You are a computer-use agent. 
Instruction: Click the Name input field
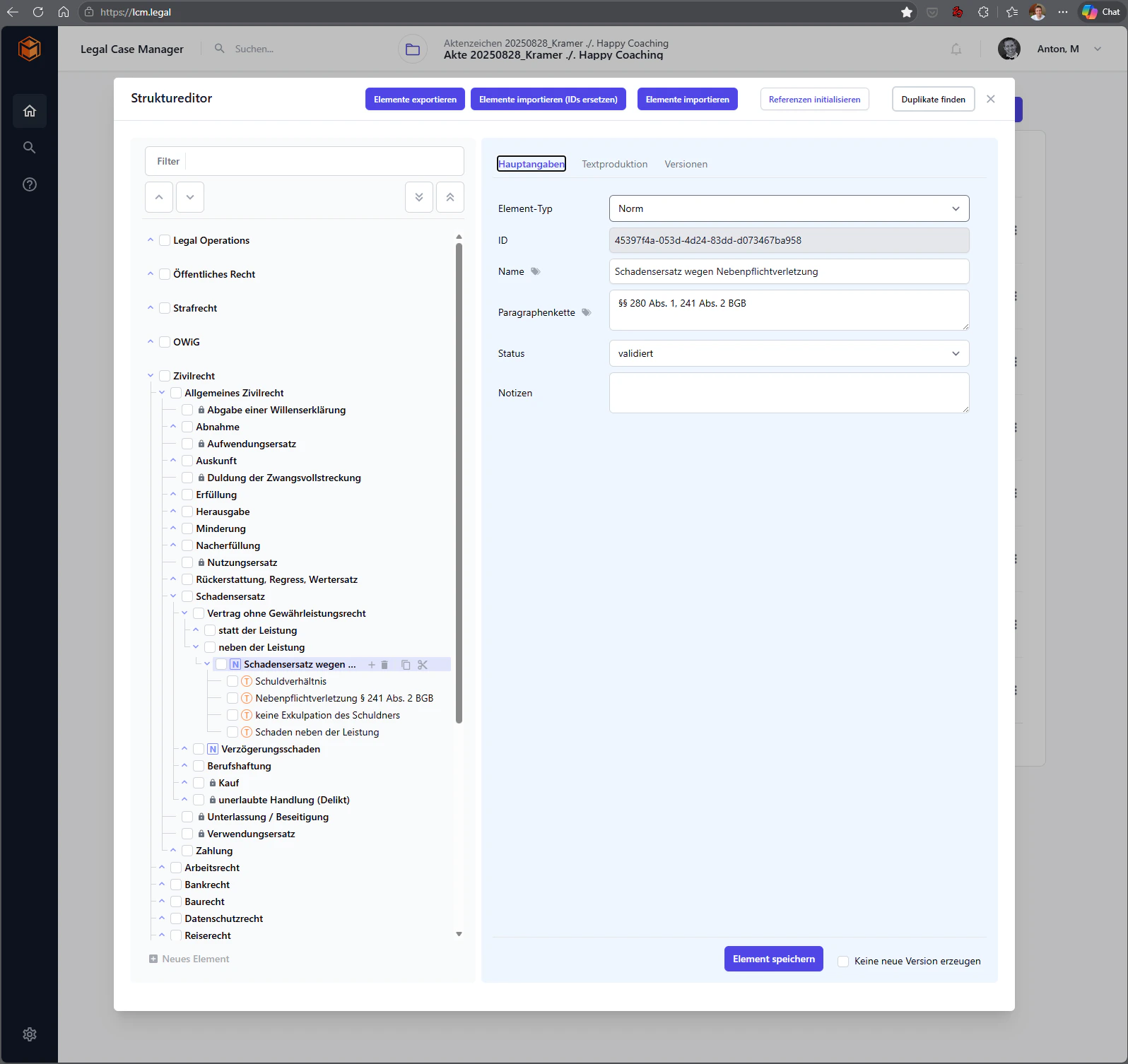tap(789, 271)
